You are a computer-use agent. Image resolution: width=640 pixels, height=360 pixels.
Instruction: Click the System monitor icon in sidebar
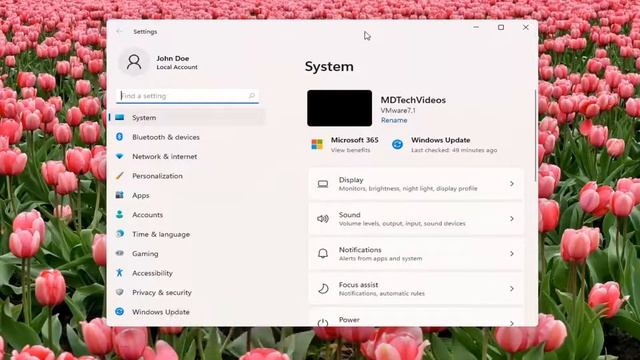120,118
